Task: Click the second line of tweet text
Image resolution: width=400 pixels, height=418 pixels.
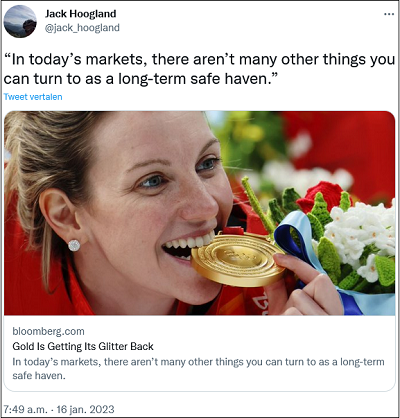Action: (x=141, y=79)
